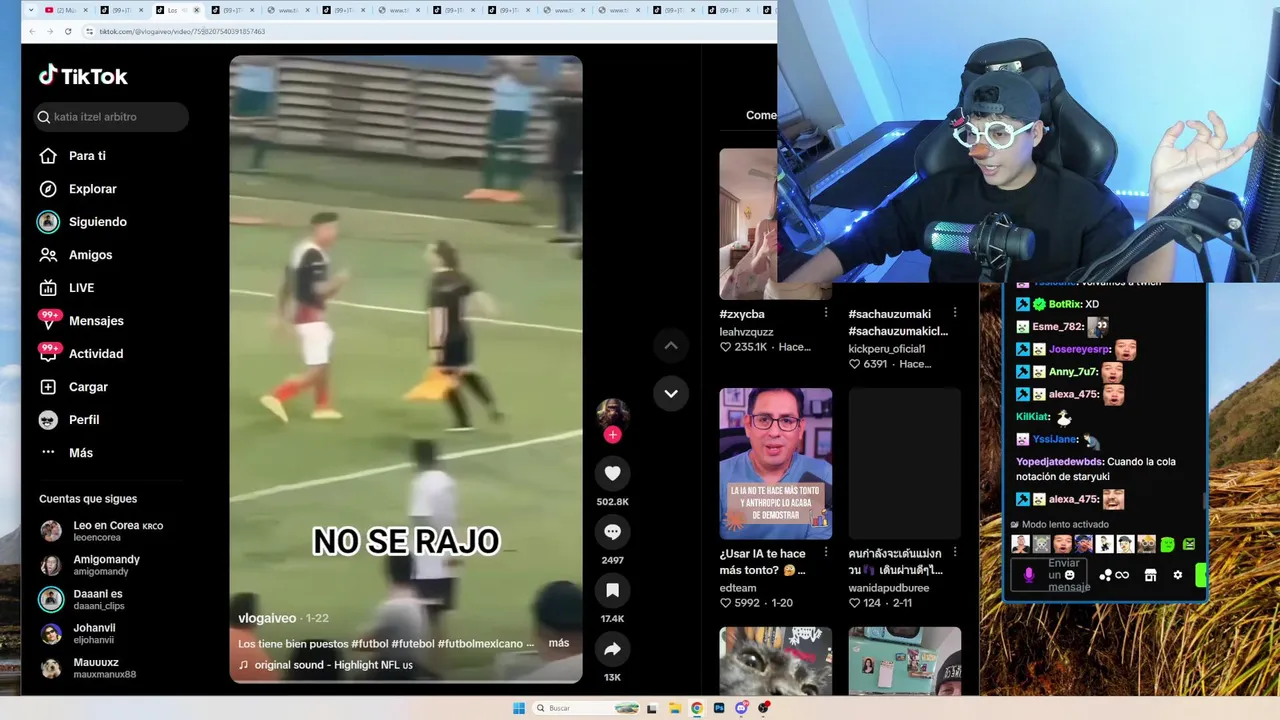Screen dimensions: 1280x720
Task: Click the TikTok logo
Action: click(x=83, y=76)
